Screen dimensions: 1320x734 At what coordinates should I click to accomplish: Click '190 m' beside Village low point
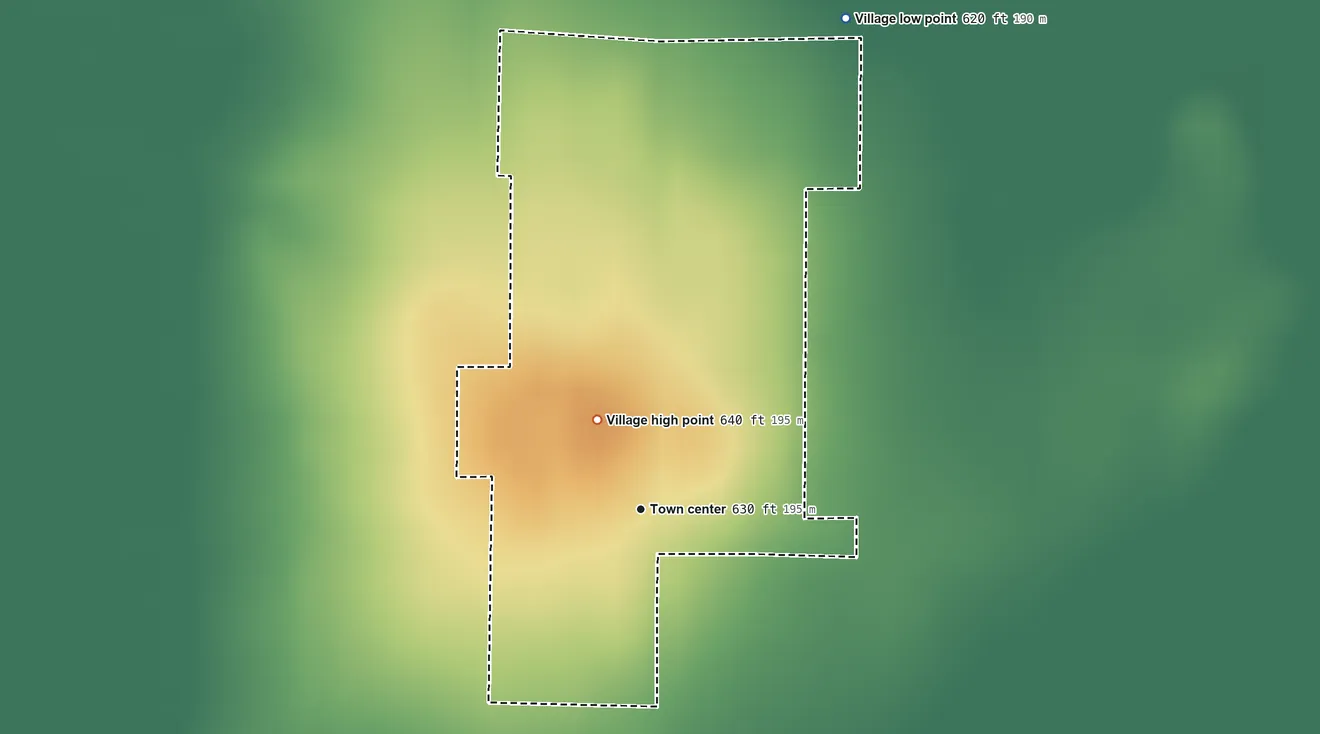click(1030, 19)
